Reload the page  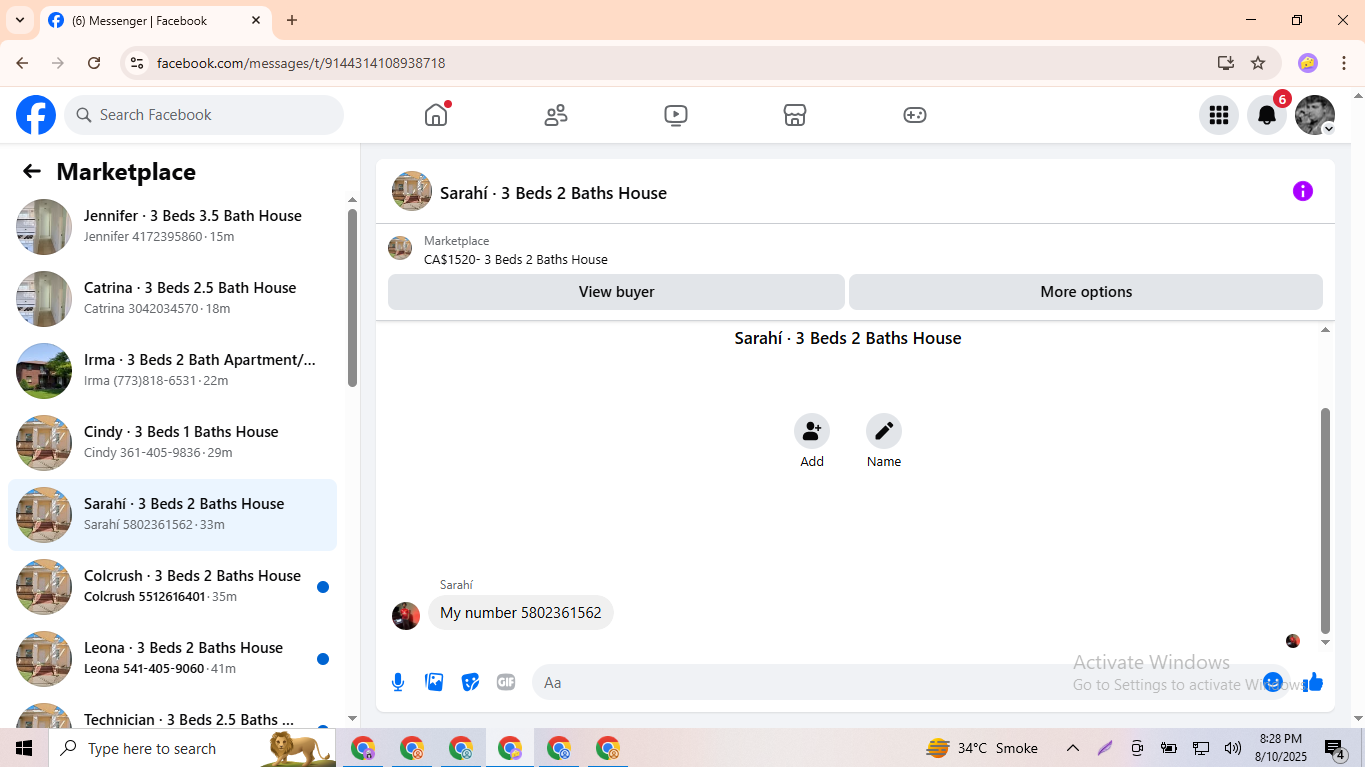pyautogui.click(x=94, y=63)
